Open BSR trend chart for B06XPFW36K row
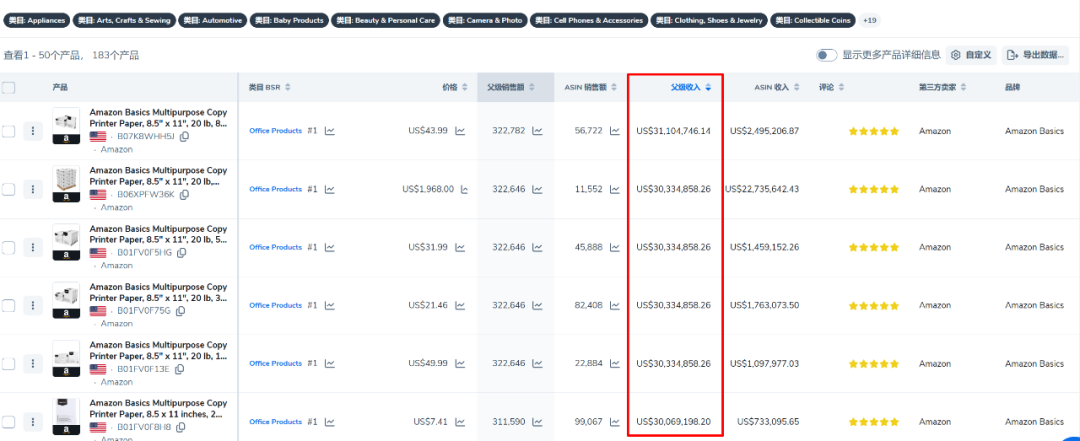 click(330, 189)
